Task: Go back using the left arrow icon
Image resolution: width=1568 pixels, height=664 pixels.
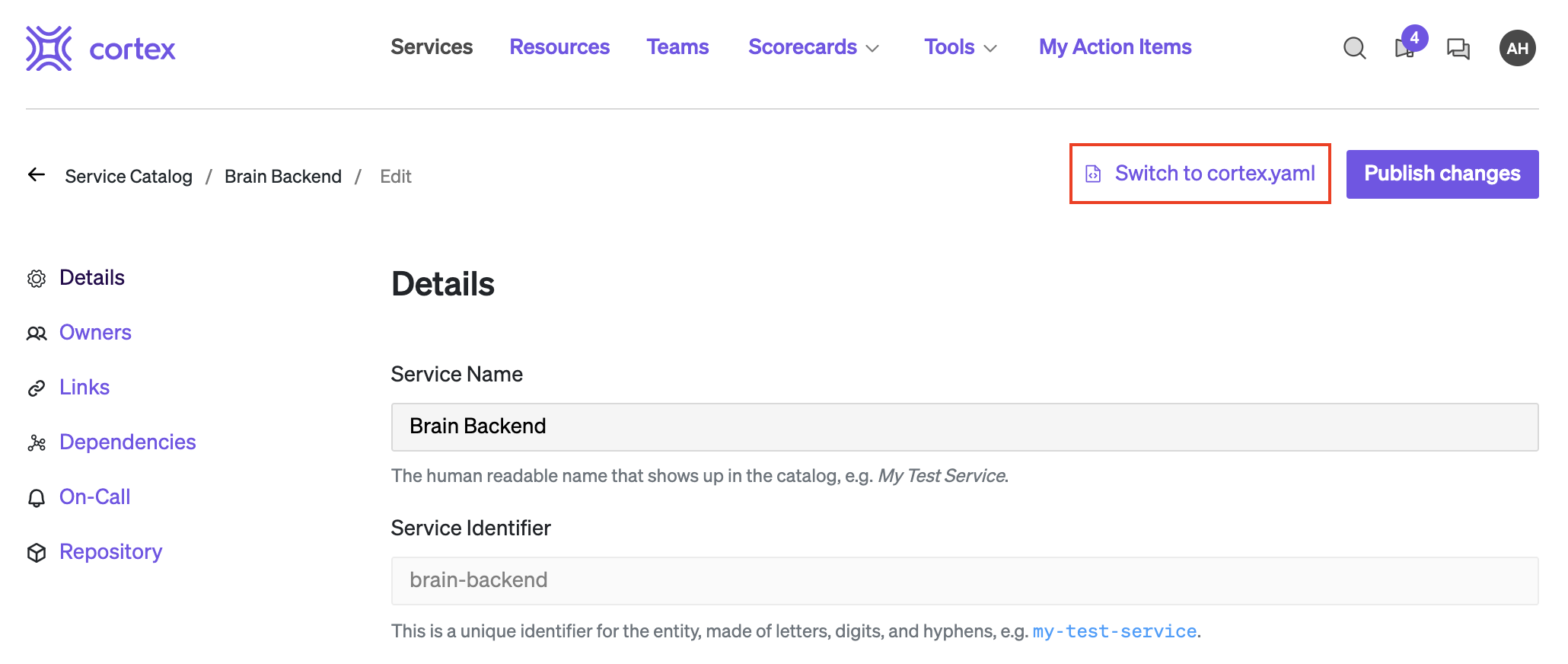Action: [37, 175]
